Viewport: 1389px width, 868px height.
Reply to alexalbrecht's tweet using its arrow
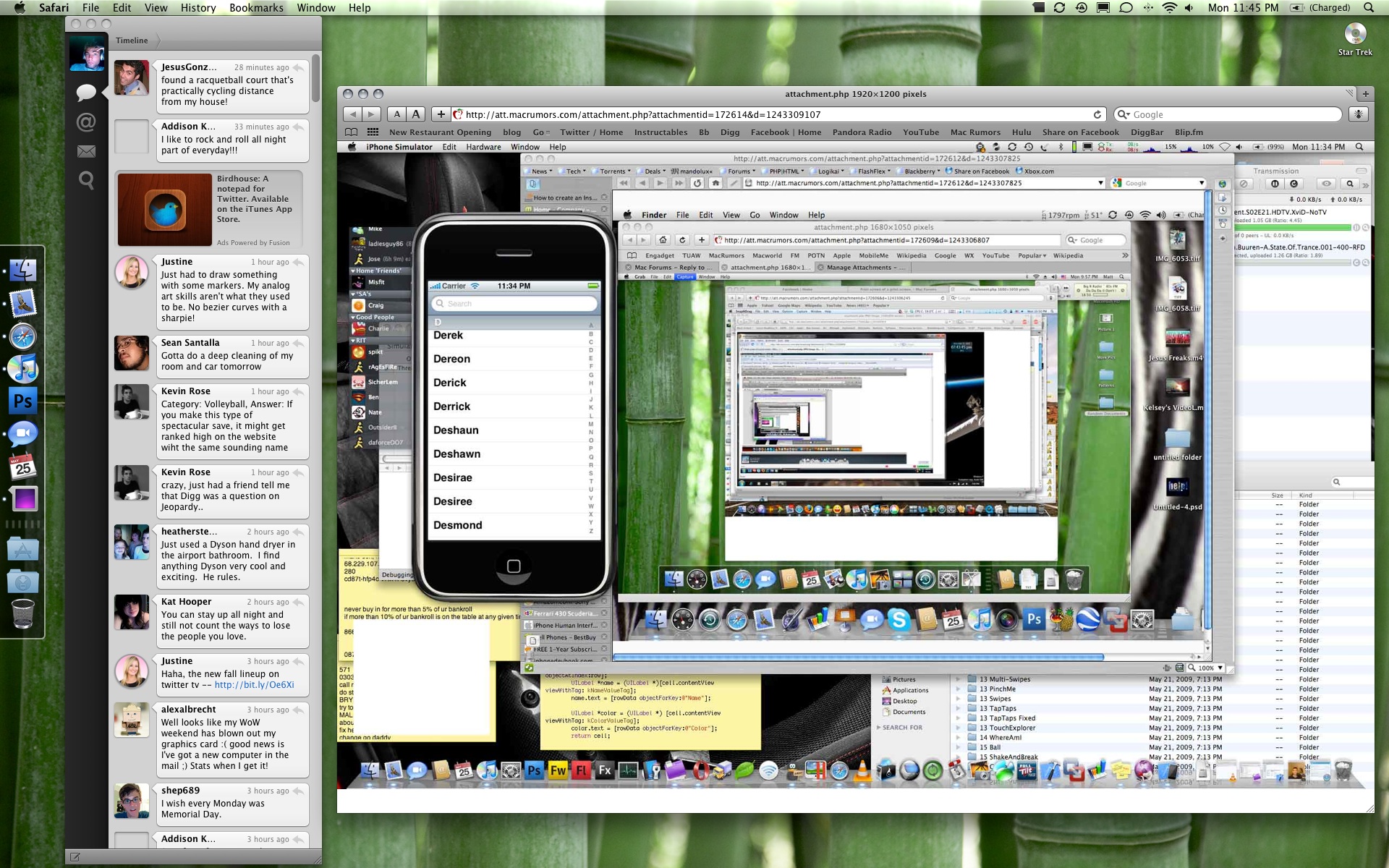tap(299, 710)
